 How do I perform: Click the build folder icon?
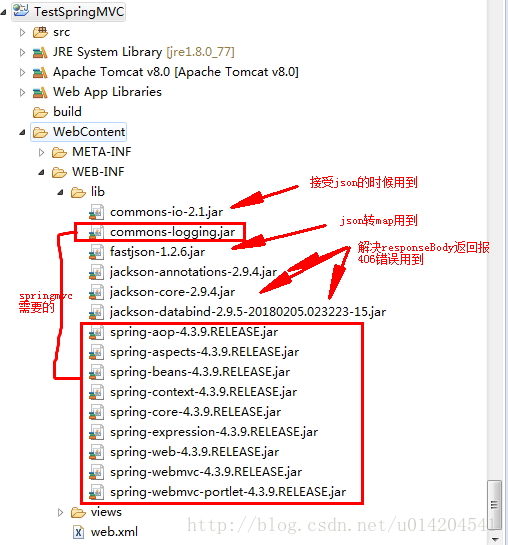point(40,113)
